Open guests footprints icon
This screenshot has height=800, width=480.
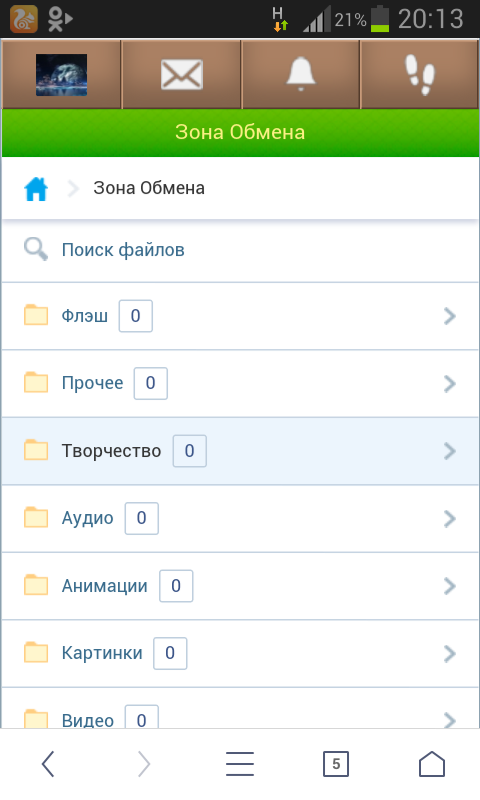click(420, 75)
